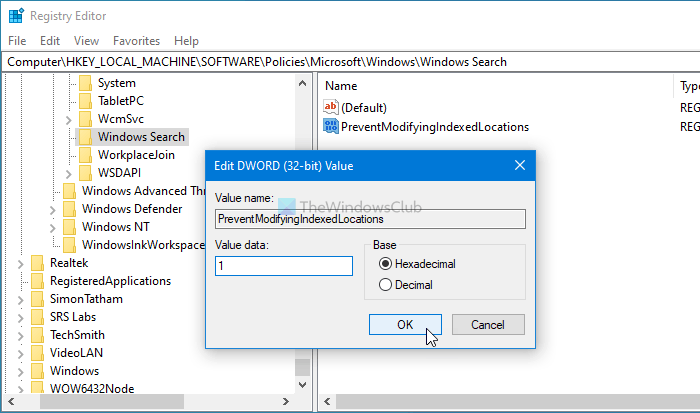Expand the WcmSvc tree node

[x=68, y=120]
